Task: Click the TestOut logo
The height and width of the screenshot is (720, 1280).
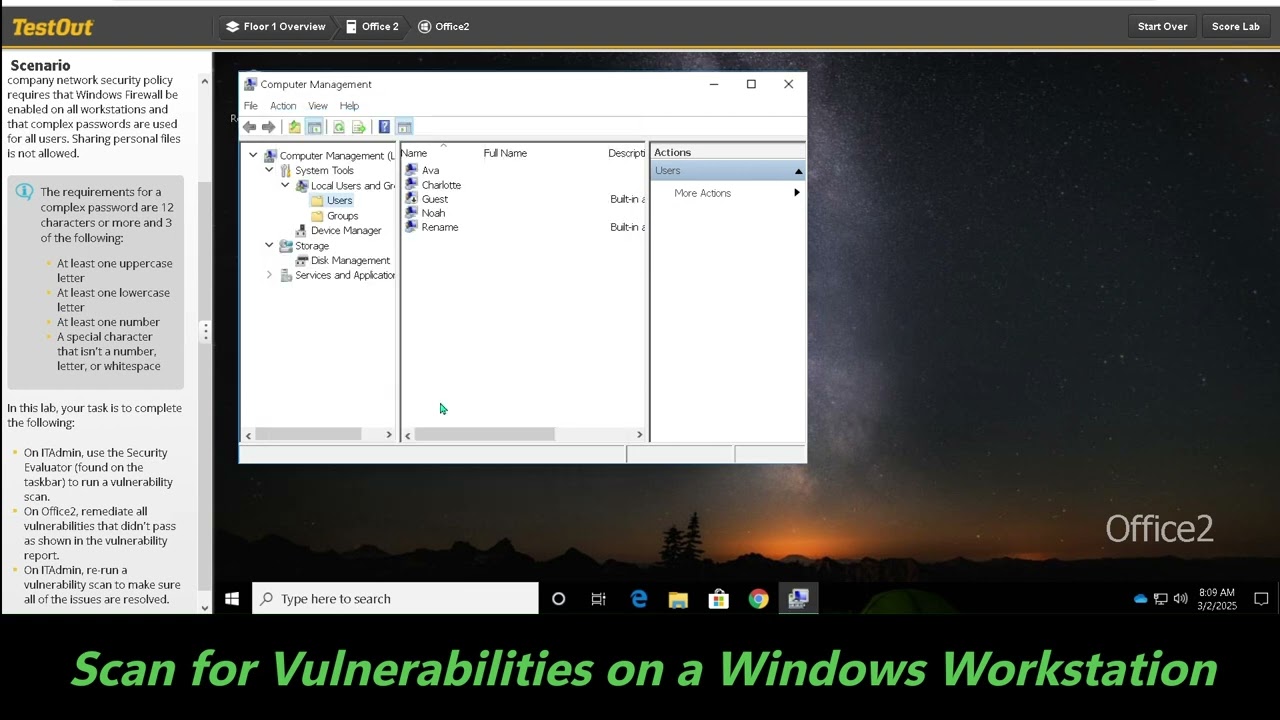Action: 53,27
